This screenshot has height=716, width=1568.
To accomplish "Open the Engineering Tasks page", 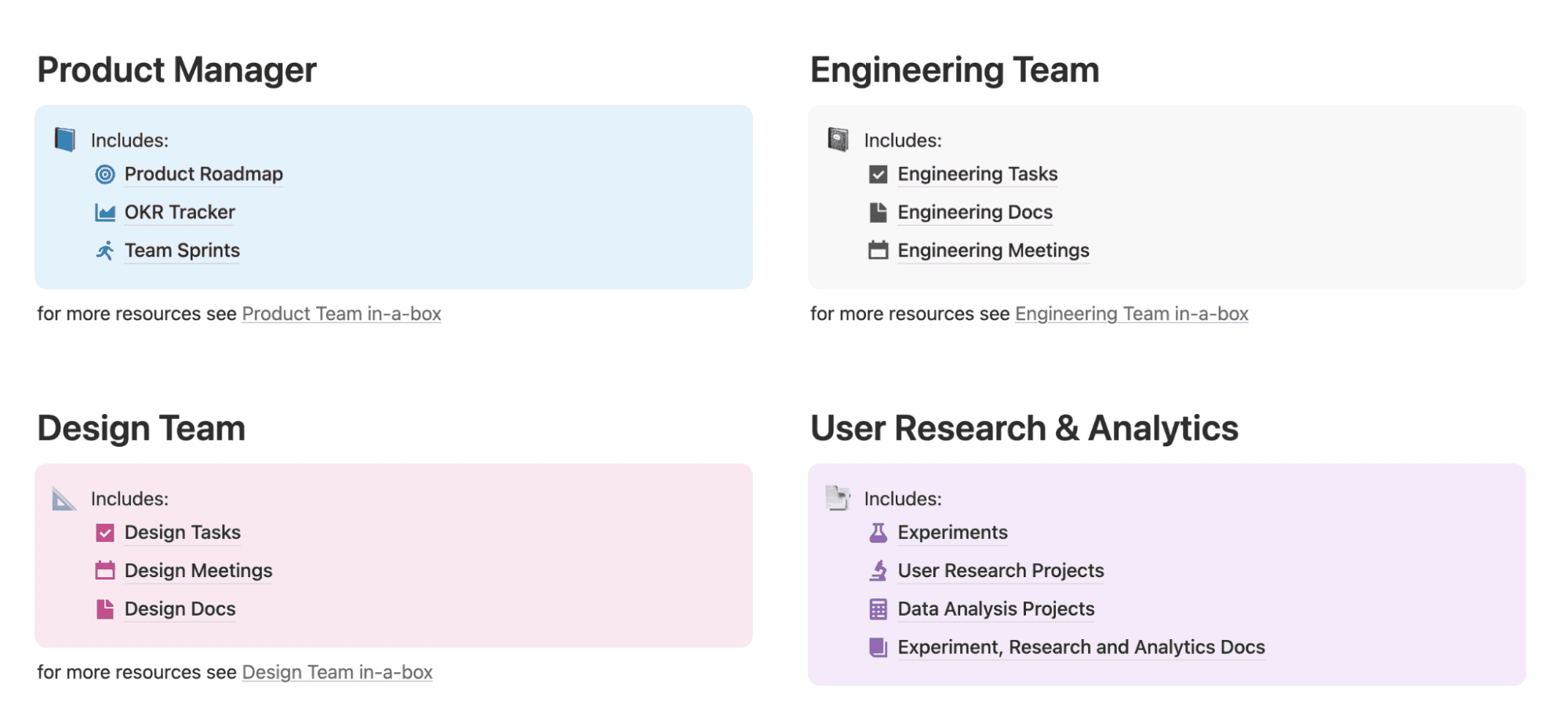I will pos(977,174).
